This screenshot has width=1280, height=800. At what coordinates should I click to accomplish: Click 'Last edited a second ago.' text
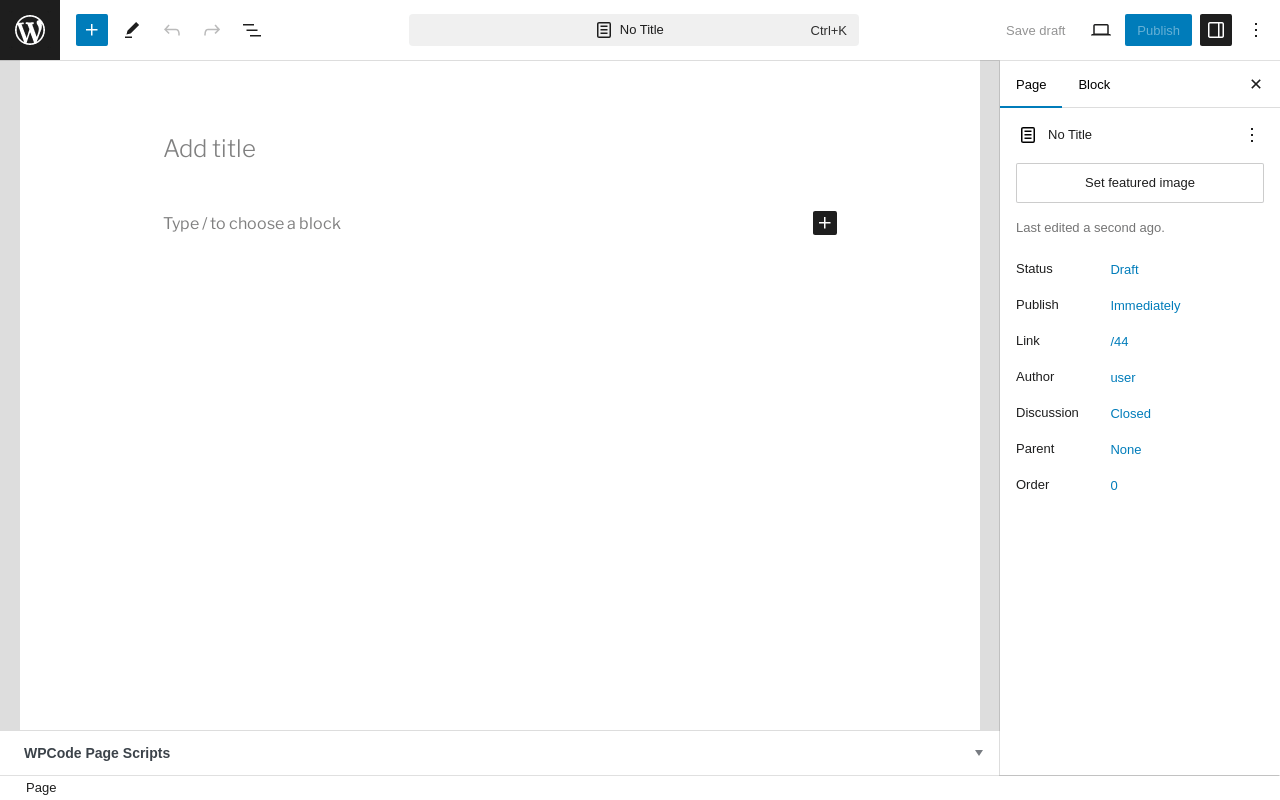[x=1090, y=227]
